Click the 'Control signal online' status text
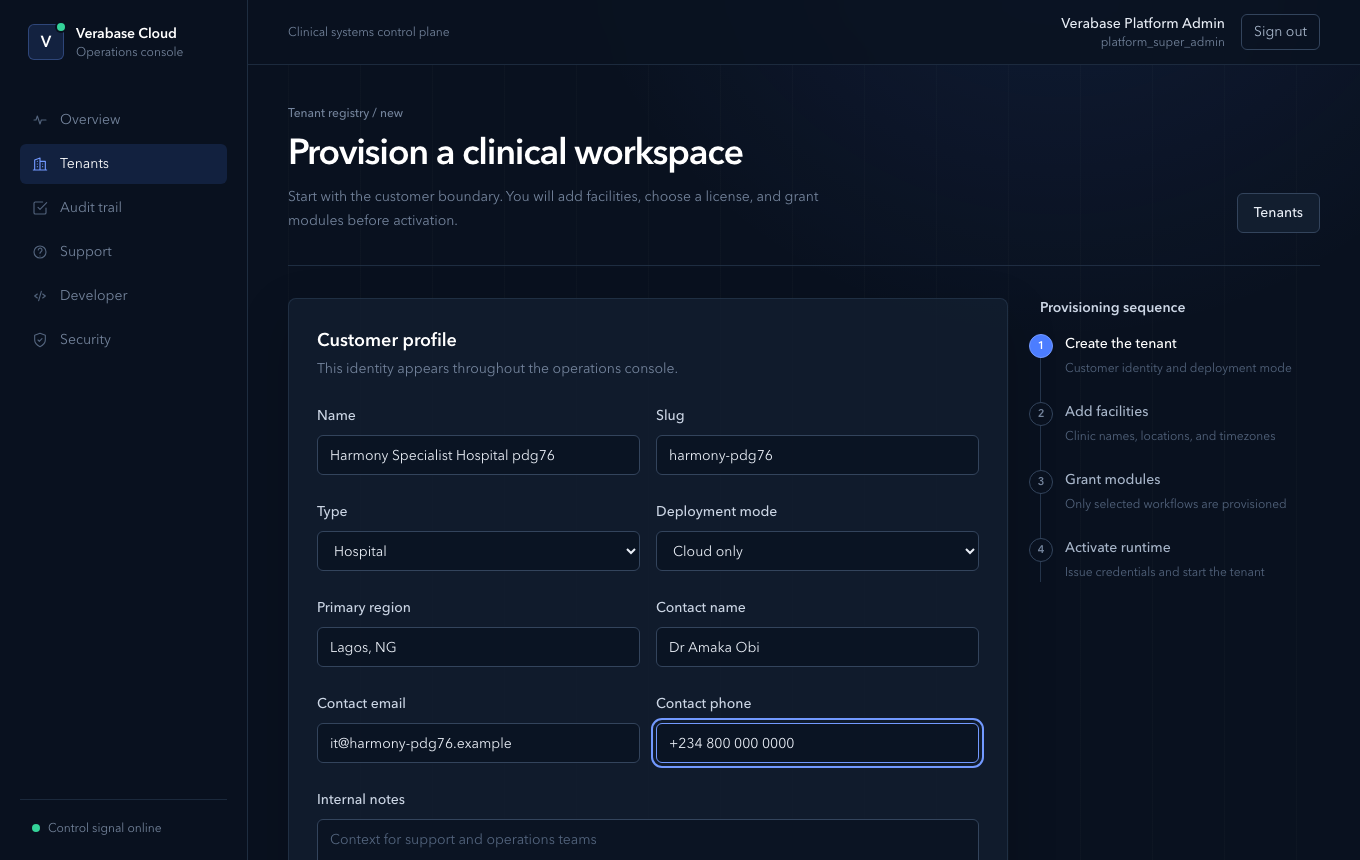Image resolution: width=1360 pixels, height=860 pixels. click(104, 828)
